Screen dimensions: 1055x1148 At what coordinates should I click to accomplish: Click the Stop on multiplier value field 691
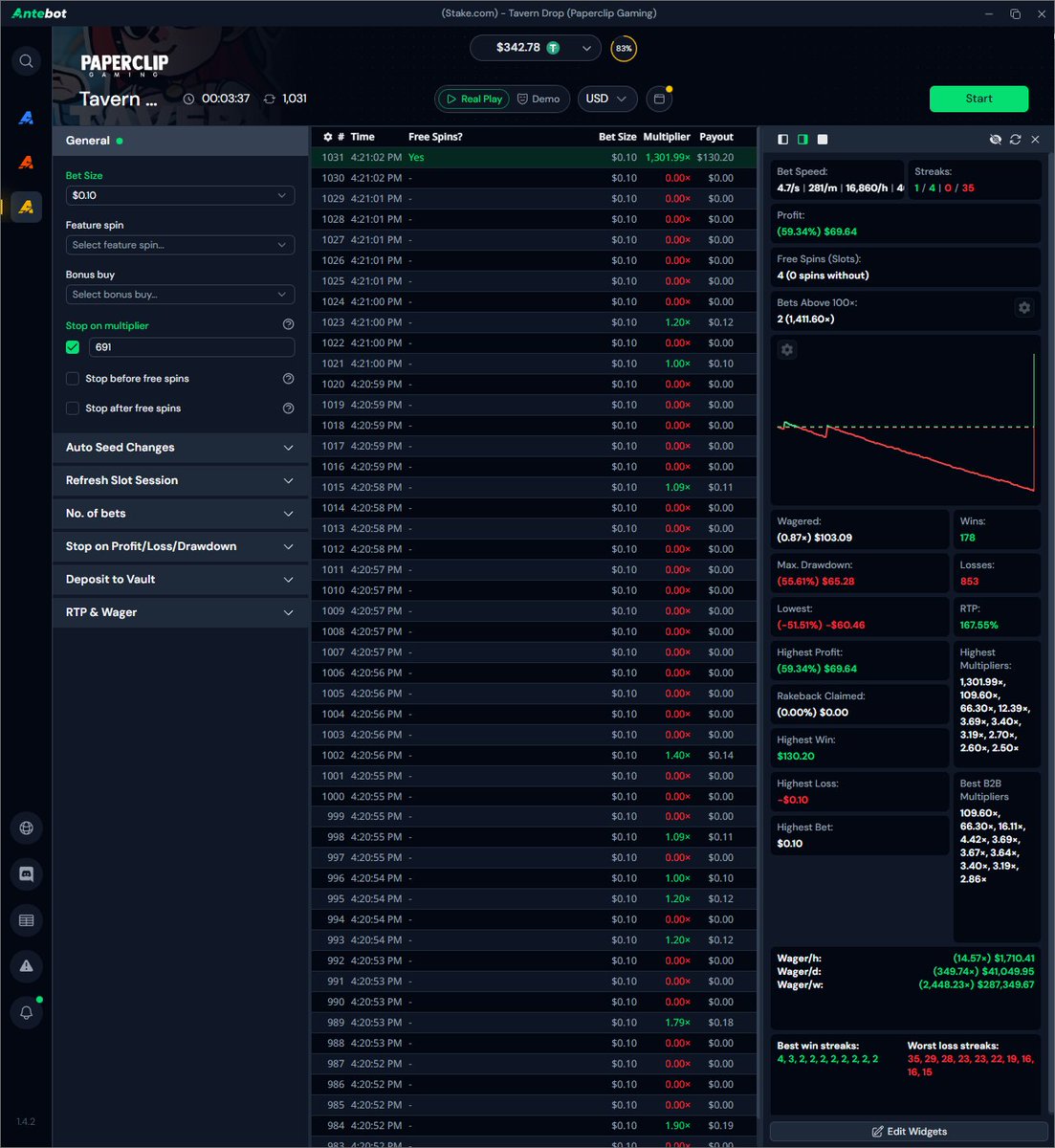pyautogui.click(x=191, y=347)
